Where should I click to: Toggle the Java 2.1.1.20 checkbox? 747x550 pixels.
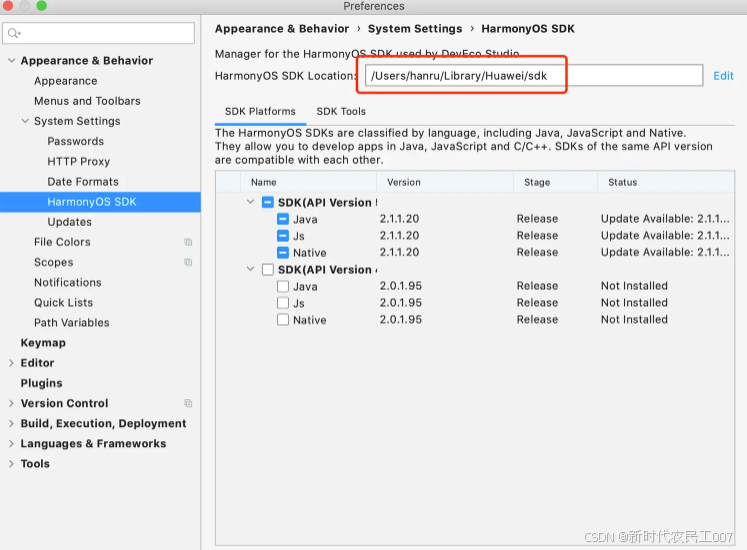pyautogui.click(x=283, y=219)
